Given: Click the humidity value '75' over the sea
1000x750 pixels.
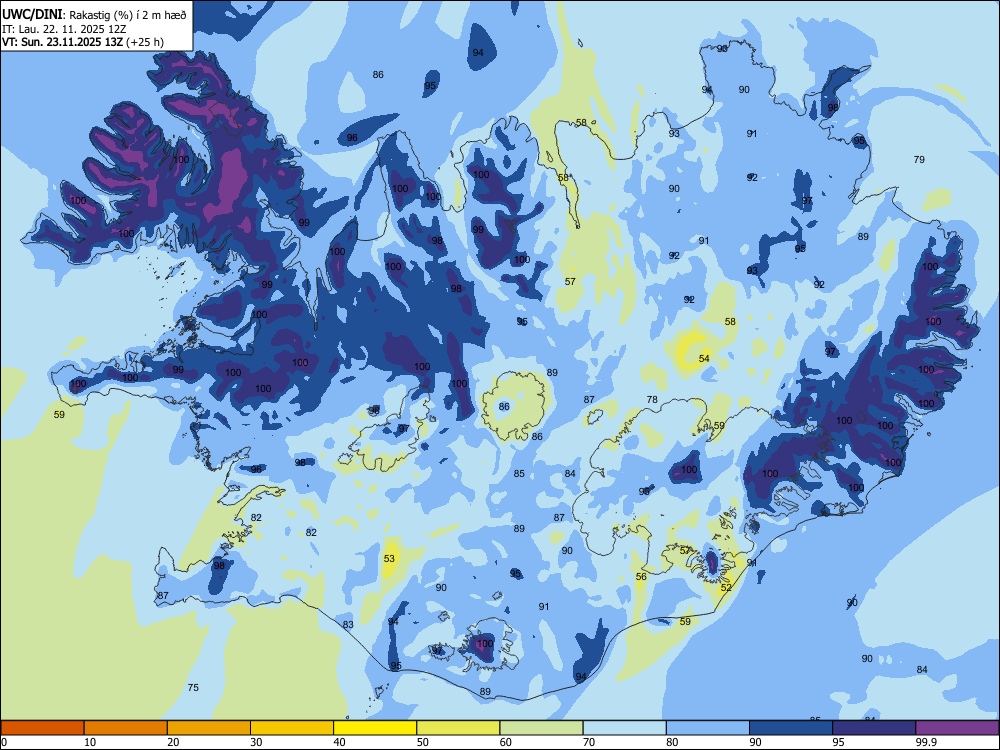Looking at the screenshot, I should click(193, 688).
